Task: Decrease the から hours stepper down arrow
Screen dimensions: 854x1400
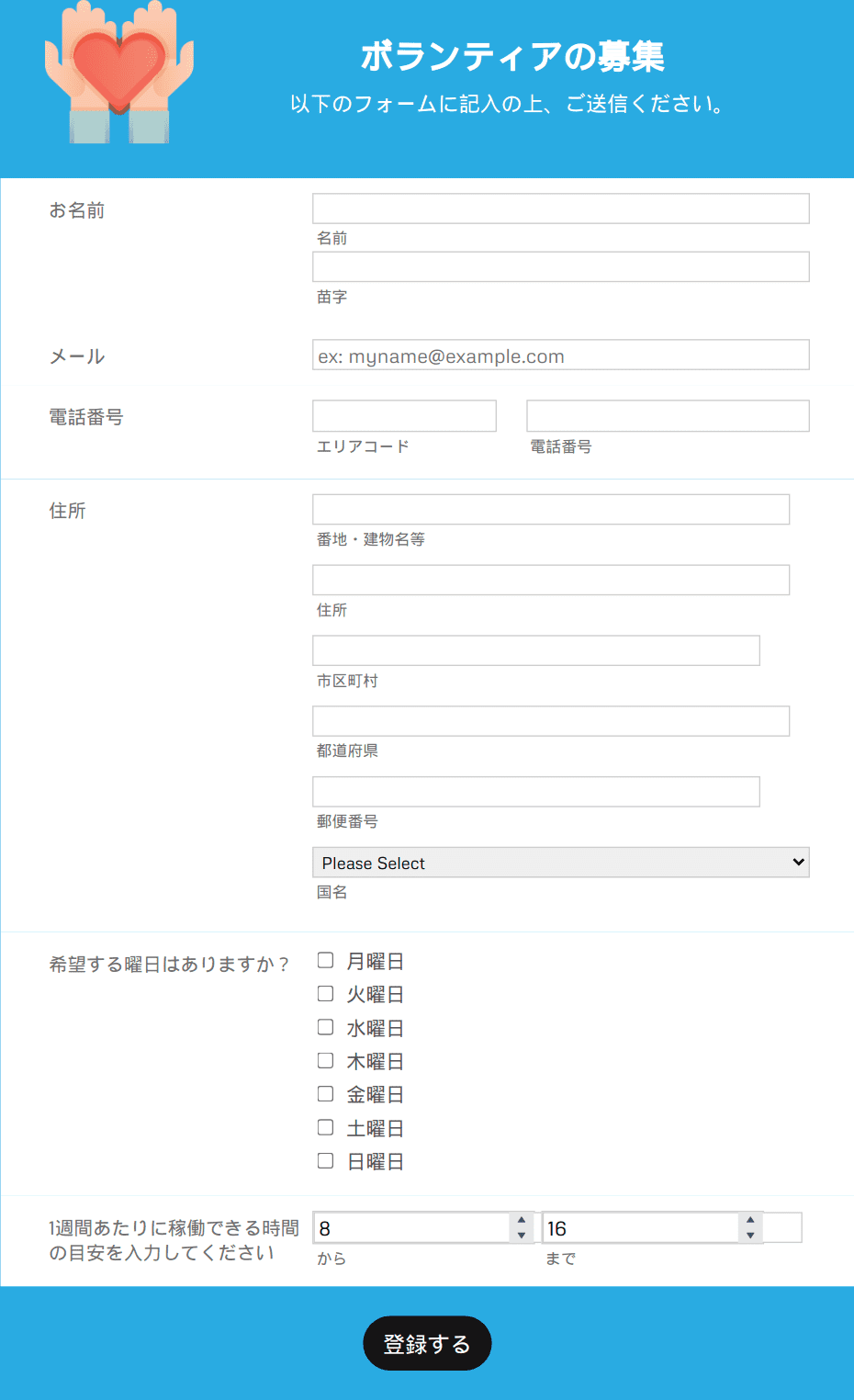Action: pyautogui.click(x=522, y=1236)
